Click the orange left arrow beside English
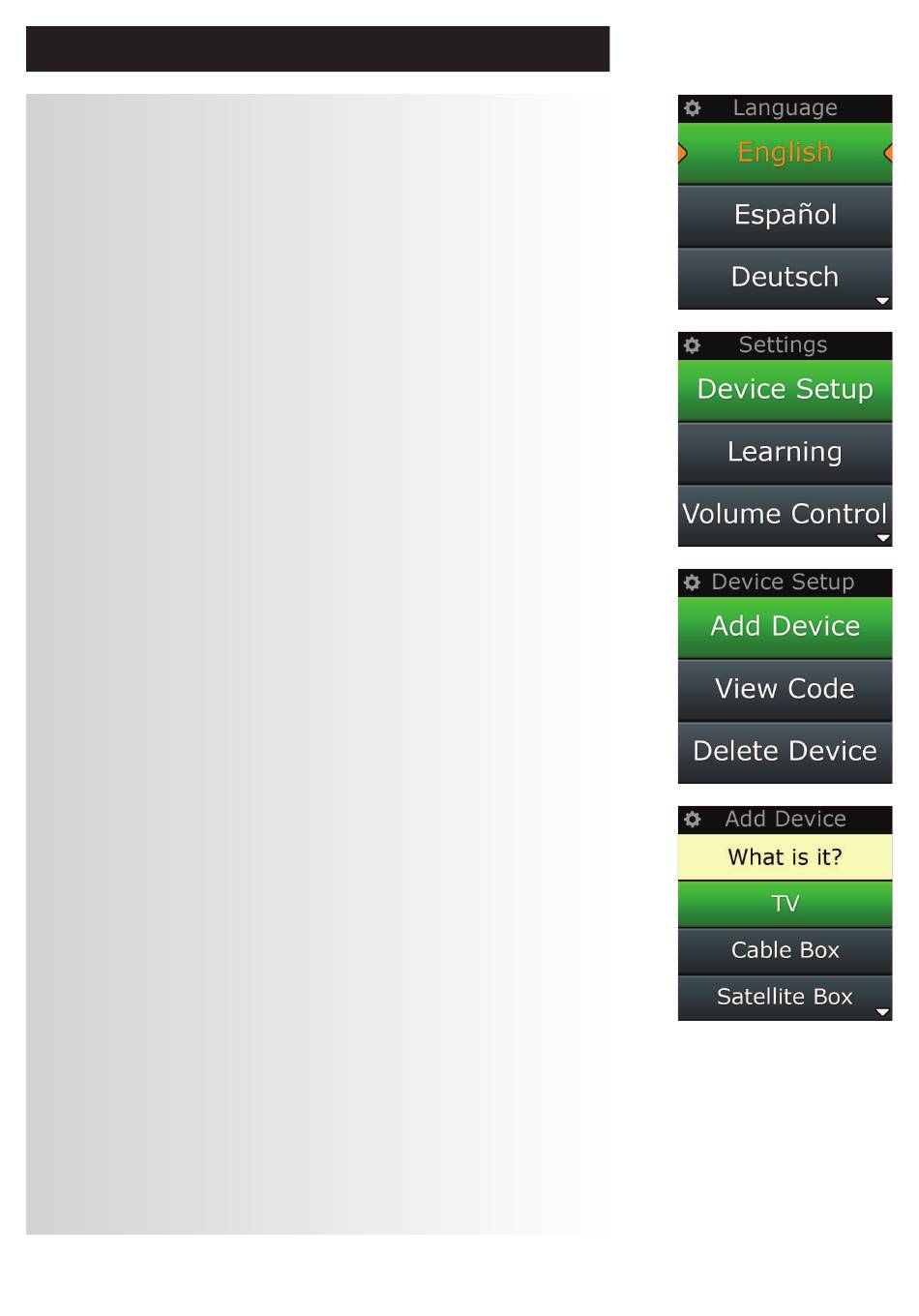This screenshot has height=1316, width=919. [x=683, y=153]
